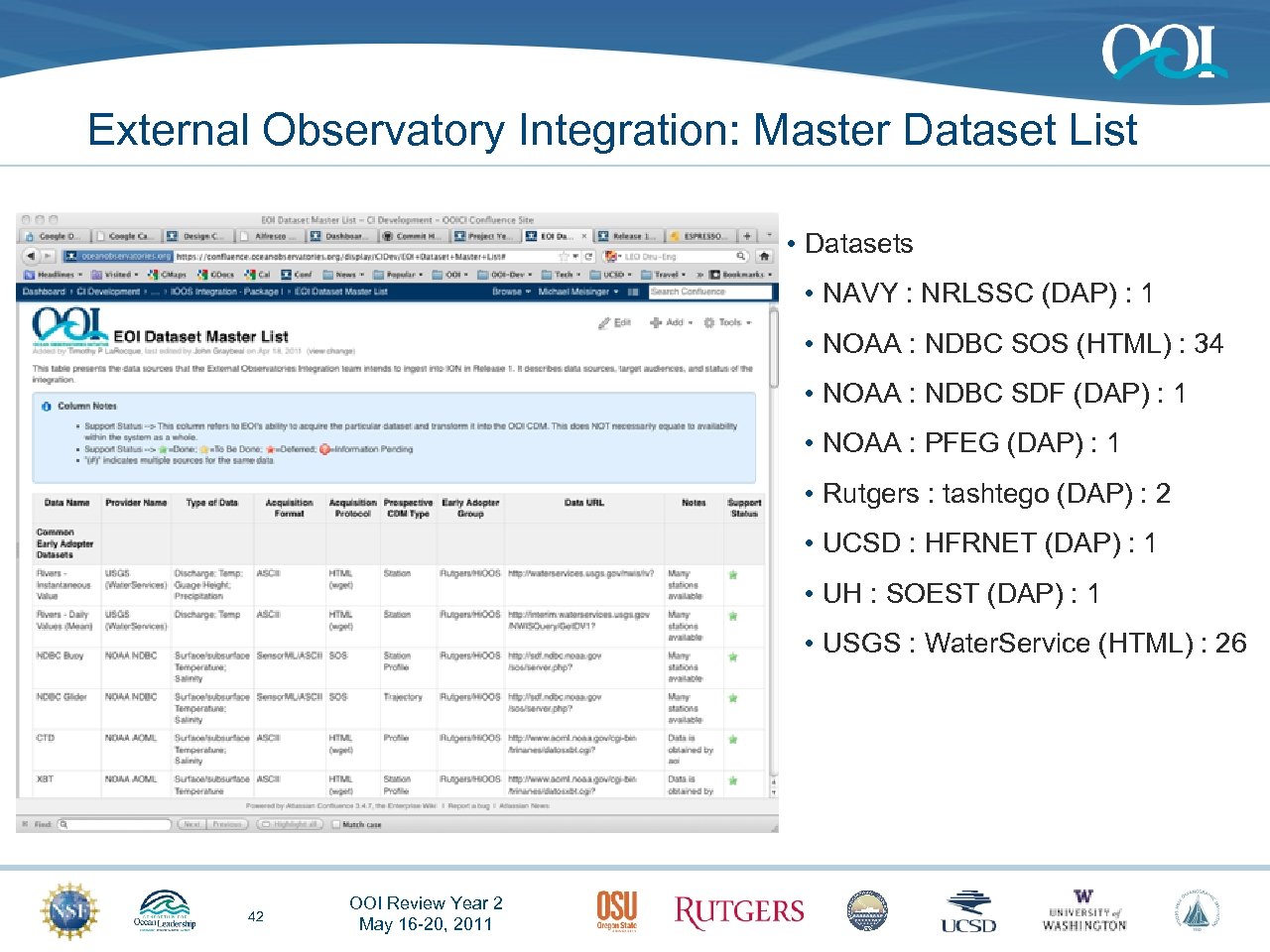Image resolution: width=1270 pixels, height=952 pixels.
Task: Click the GDocs bookmark toolbar icon
Action: point(204,273)
